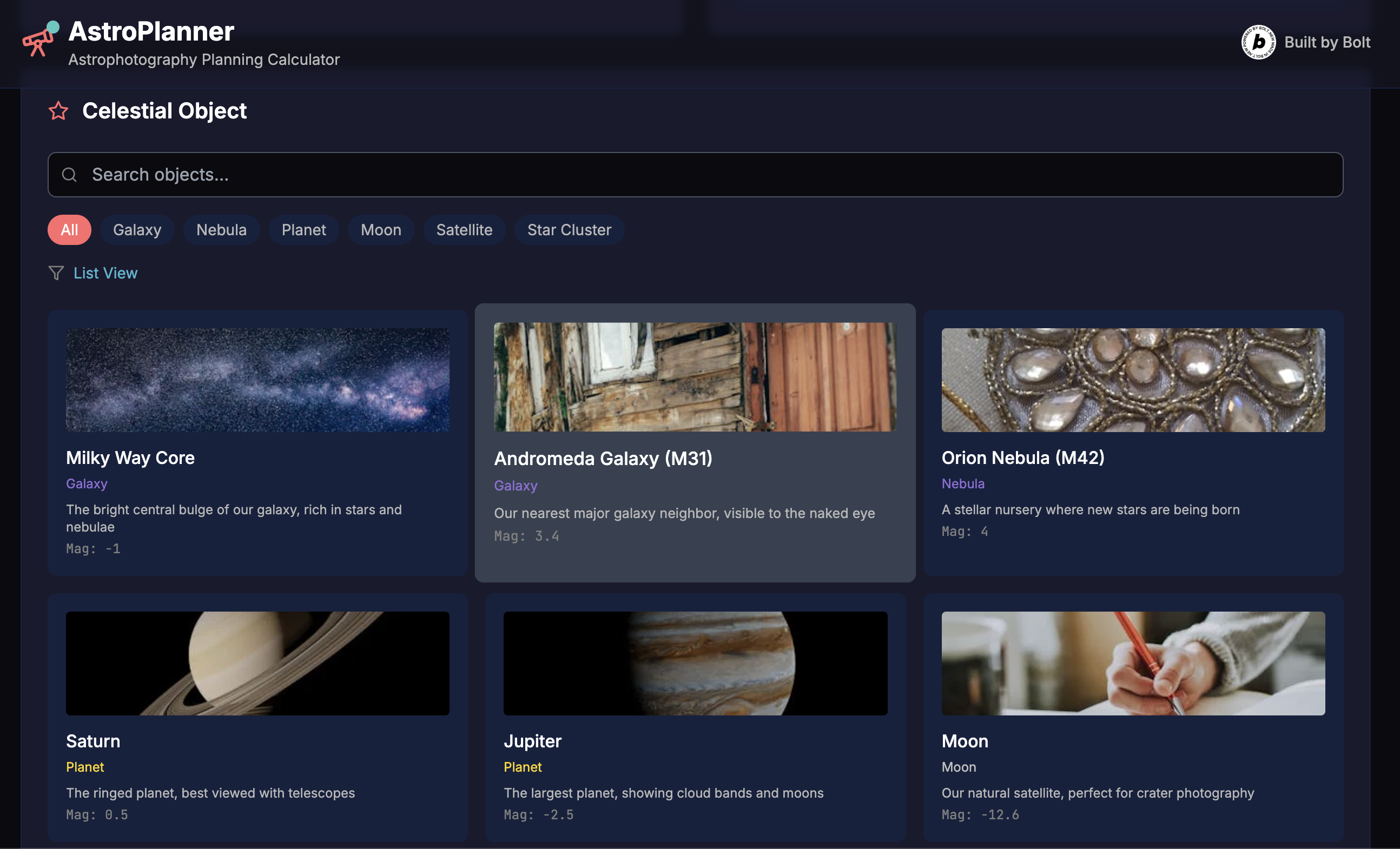This screenshot has height=849, width=1400.
Task: Open the Built by Bolt link
Action: tap(1327, 42)
